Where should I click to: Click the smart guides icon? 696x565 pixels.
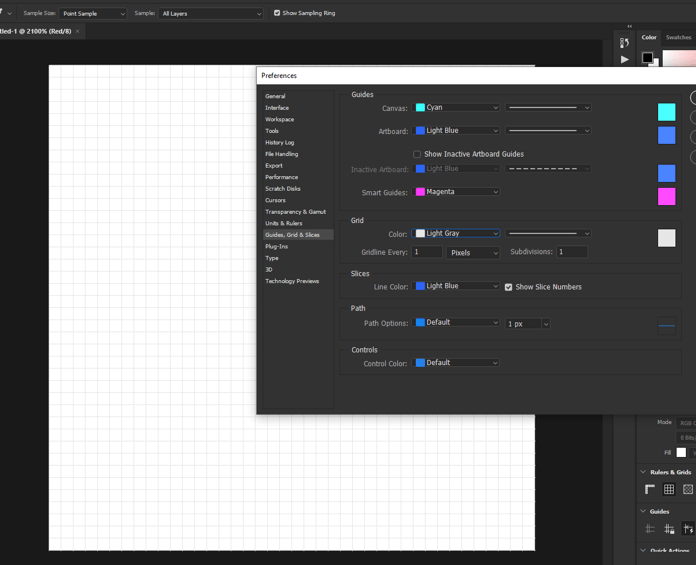[x=688, y=528]
